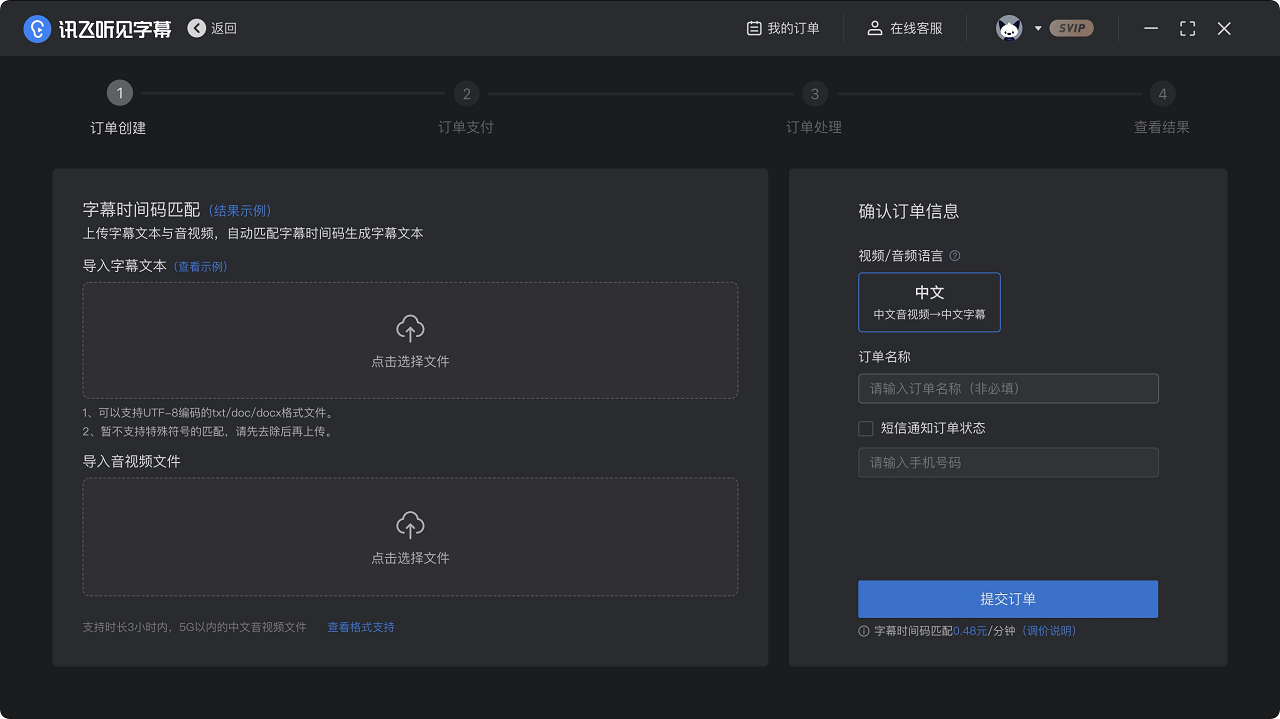Click the cloud upload icon for subtitle text
The width and height of the screenshot is (1280, 719).
click(x=410, y=327)
